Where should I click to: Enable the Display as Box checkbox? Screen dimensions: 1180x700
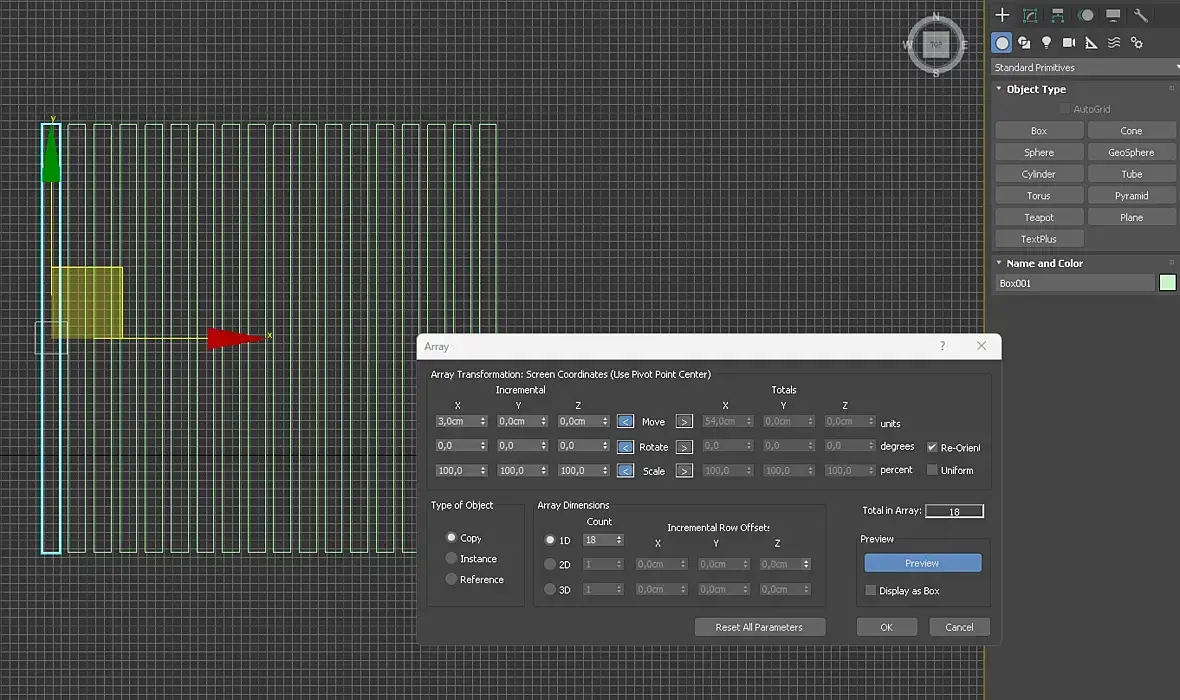click(x=871, y=590)
